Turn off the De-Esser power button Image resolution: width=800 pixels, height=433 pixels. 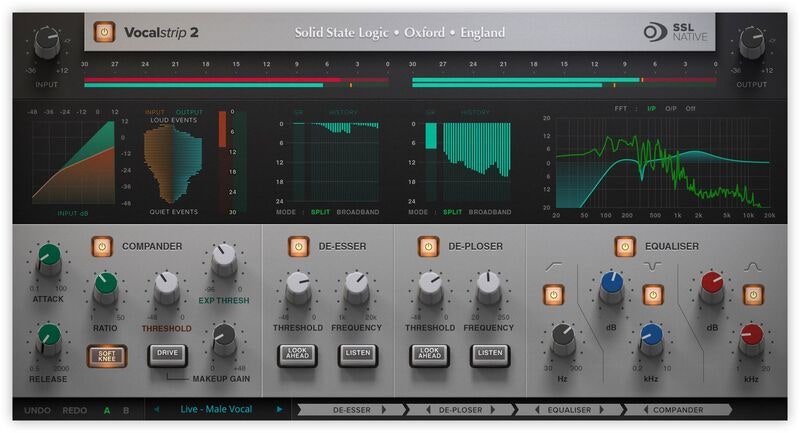pyautogui.click(x=298, y=245)
